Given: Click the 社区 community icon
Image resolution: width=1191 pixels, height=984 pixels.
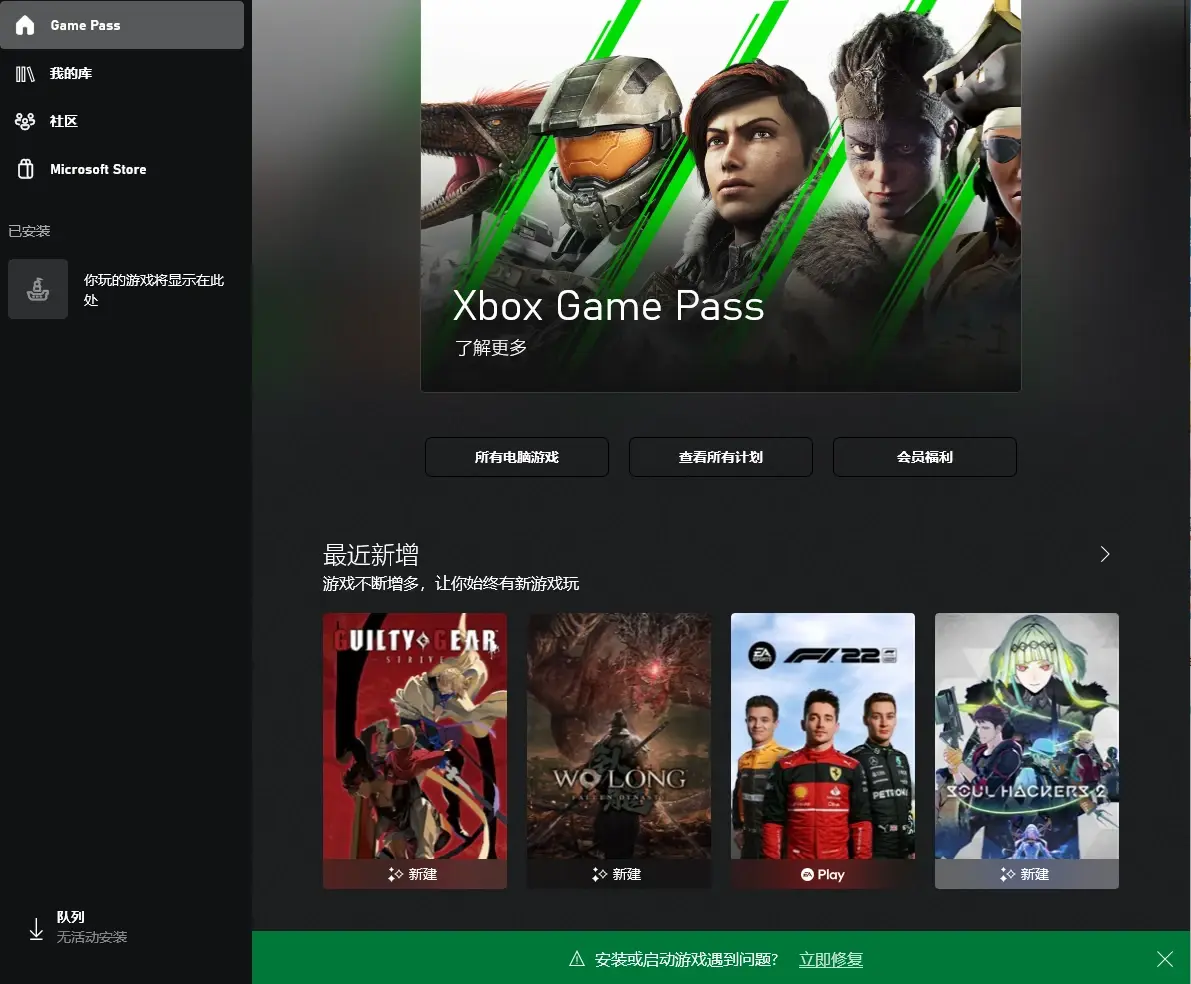Looking at the screenshot, I should tap(25, 122).
